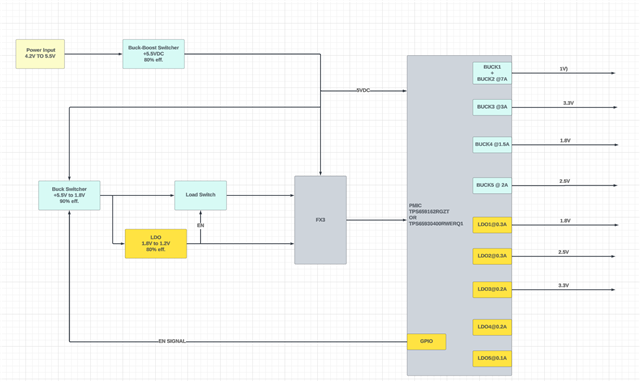Select the BUCK5 @ 2A box

[x=492, y=185]
